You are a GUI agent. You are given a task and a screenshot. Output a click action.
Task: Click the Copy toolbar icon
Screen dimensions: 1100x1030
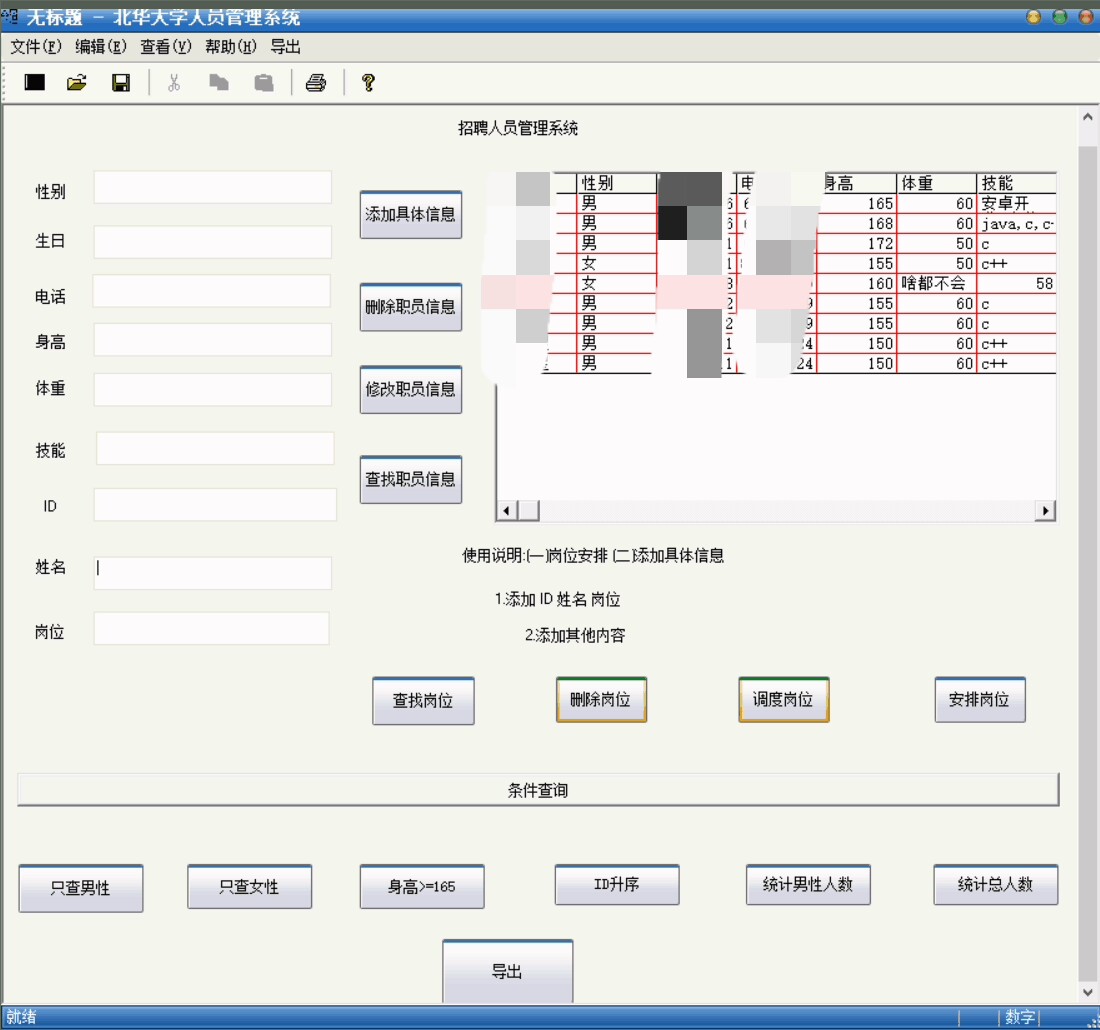(217, 83)
